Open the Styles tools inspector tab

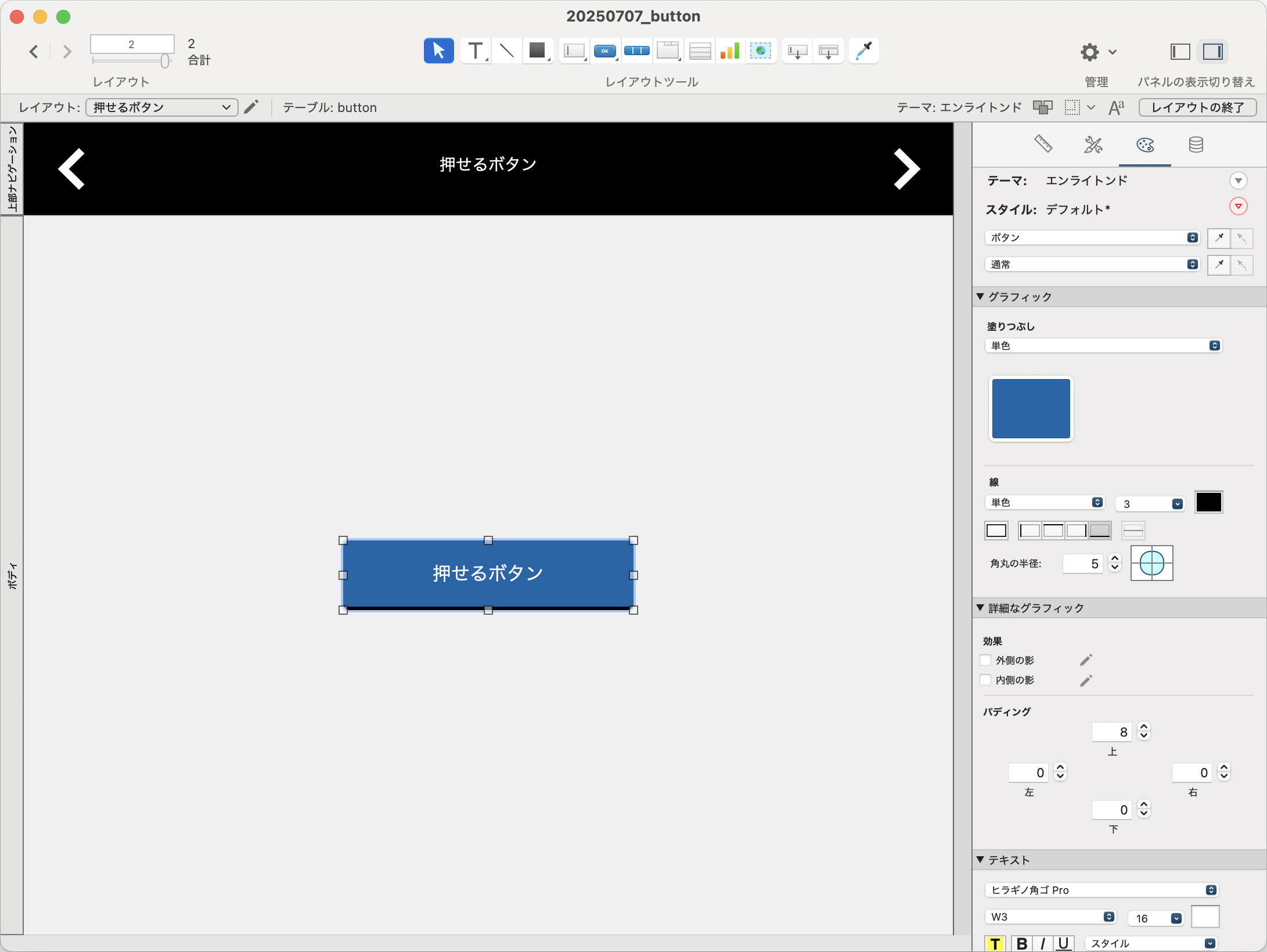[x=1093, y=145]
